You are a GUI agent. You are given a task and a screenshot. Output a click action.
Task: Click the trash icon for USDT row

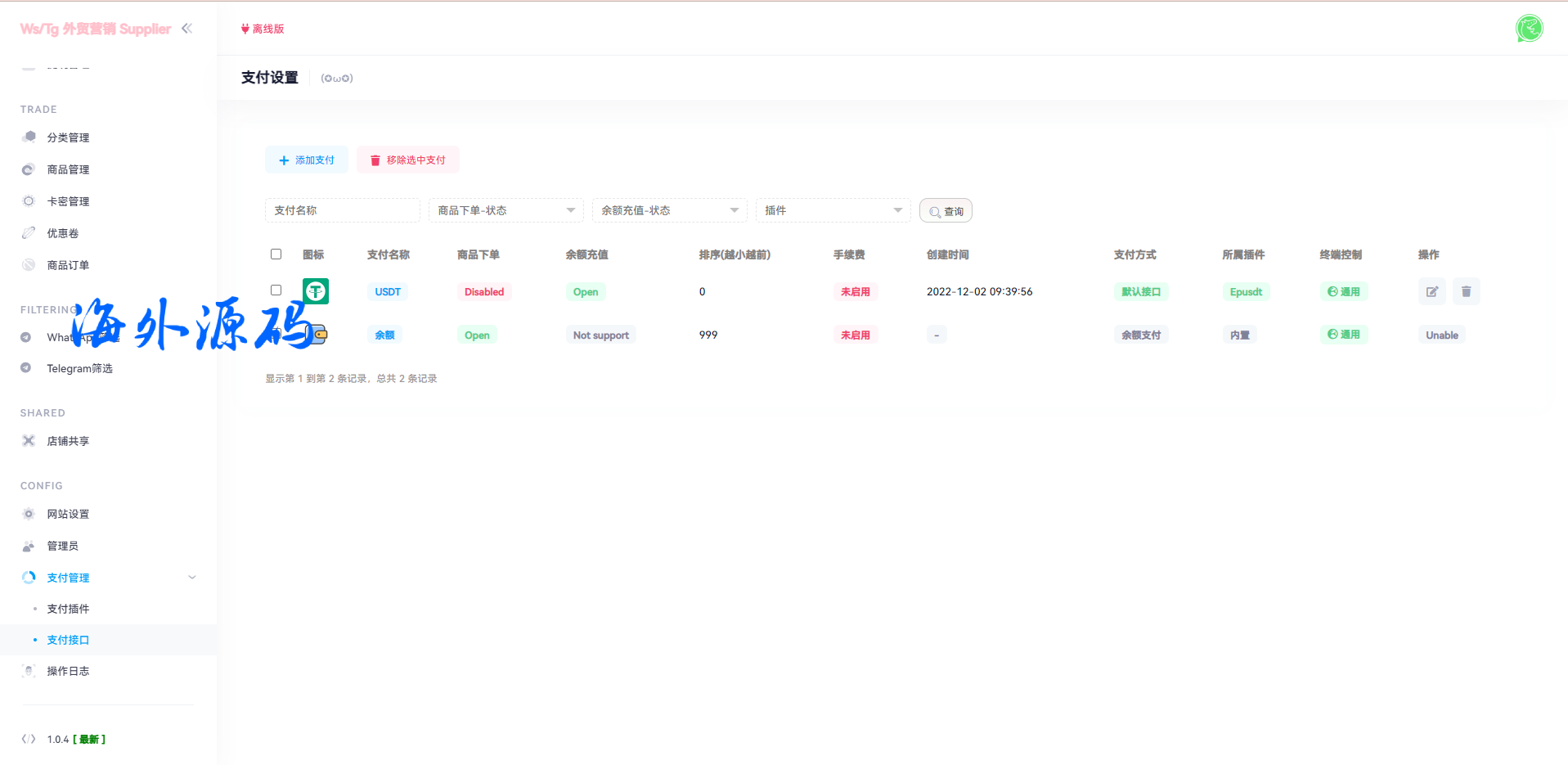click(1466, 291)
